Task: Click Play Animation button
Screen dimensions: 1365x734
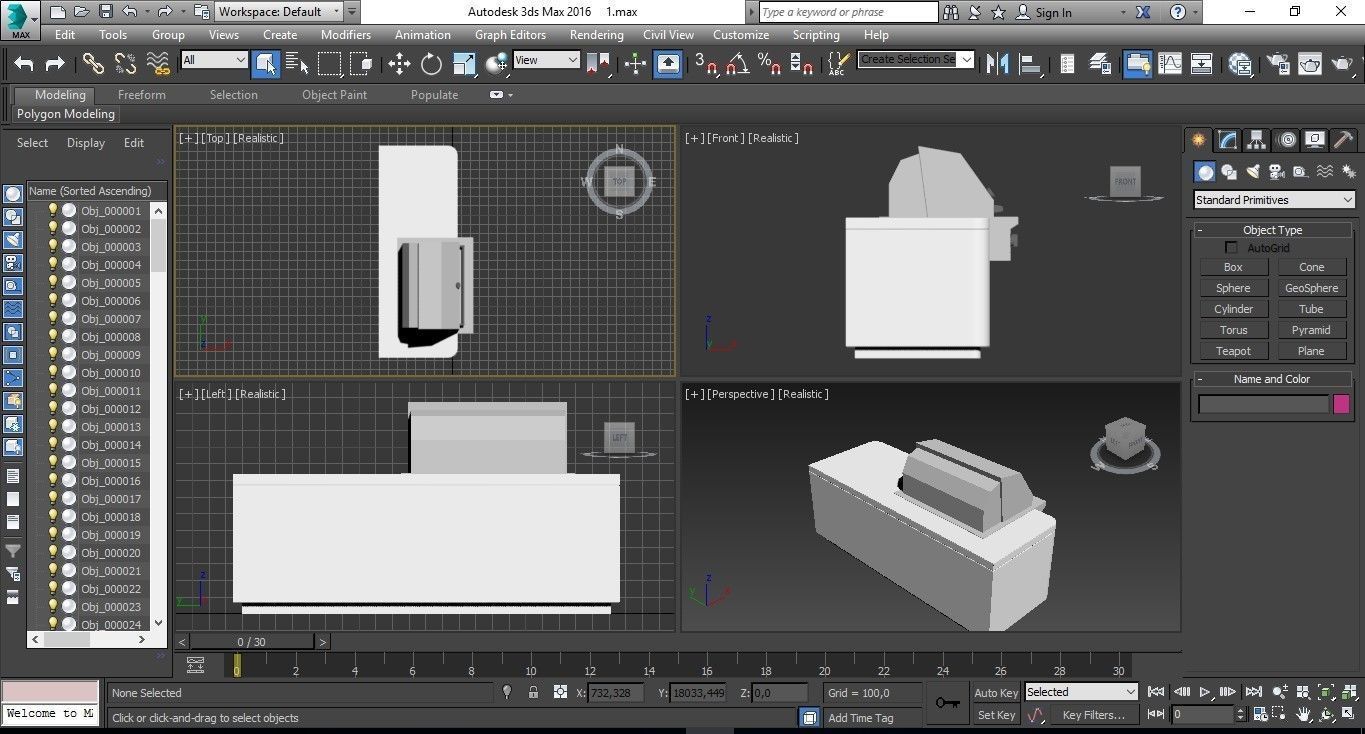Action: tap(1205, 692)
